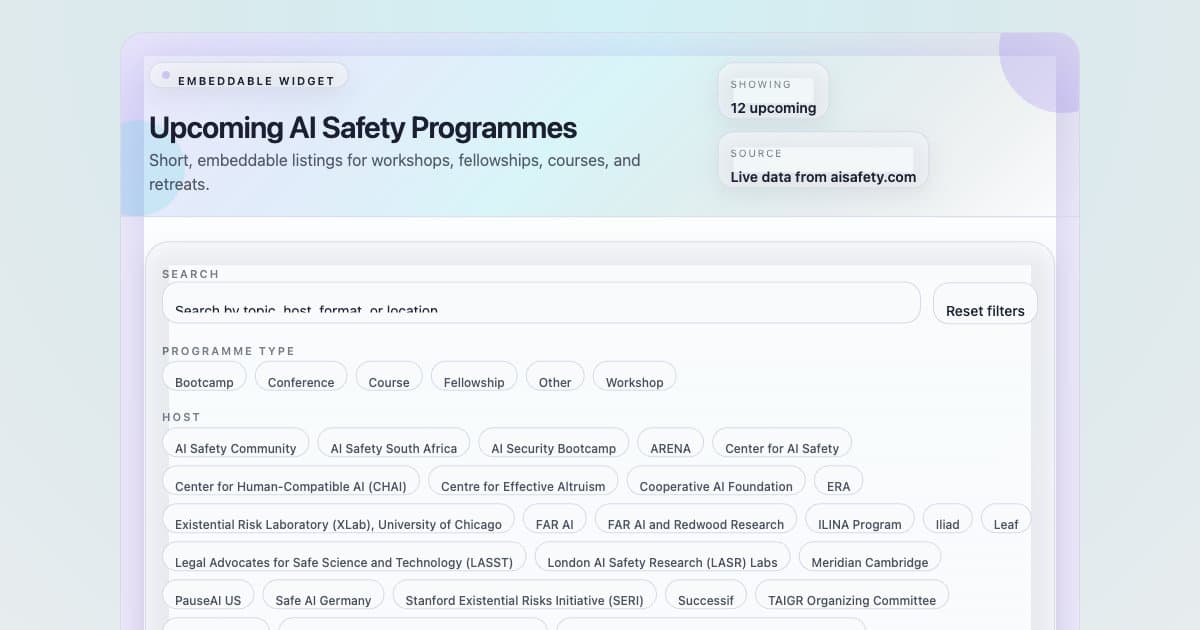Toggle the AI Security Bootcamp host filter
The width and height of the screenshot is (1200, 630).
tap(554, 443)
